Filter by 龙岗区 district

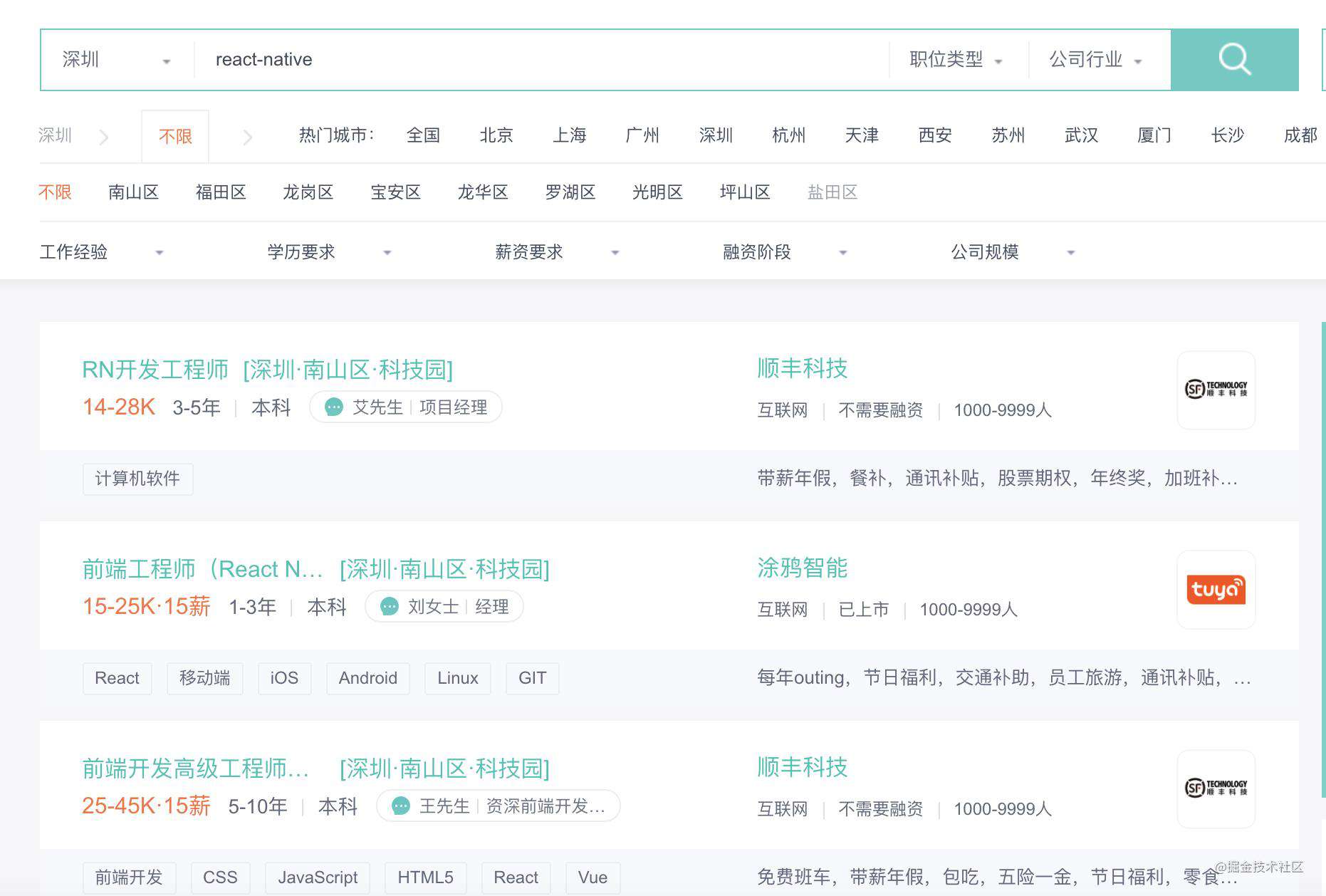(308, 192)
